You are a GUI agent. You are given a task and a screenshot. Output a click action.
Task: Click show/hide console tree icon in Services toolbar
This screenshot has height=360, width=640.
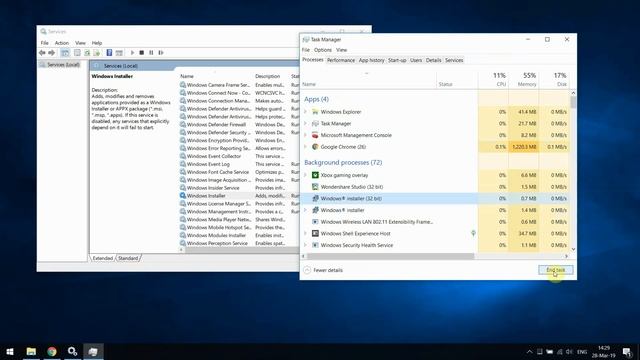65,53
